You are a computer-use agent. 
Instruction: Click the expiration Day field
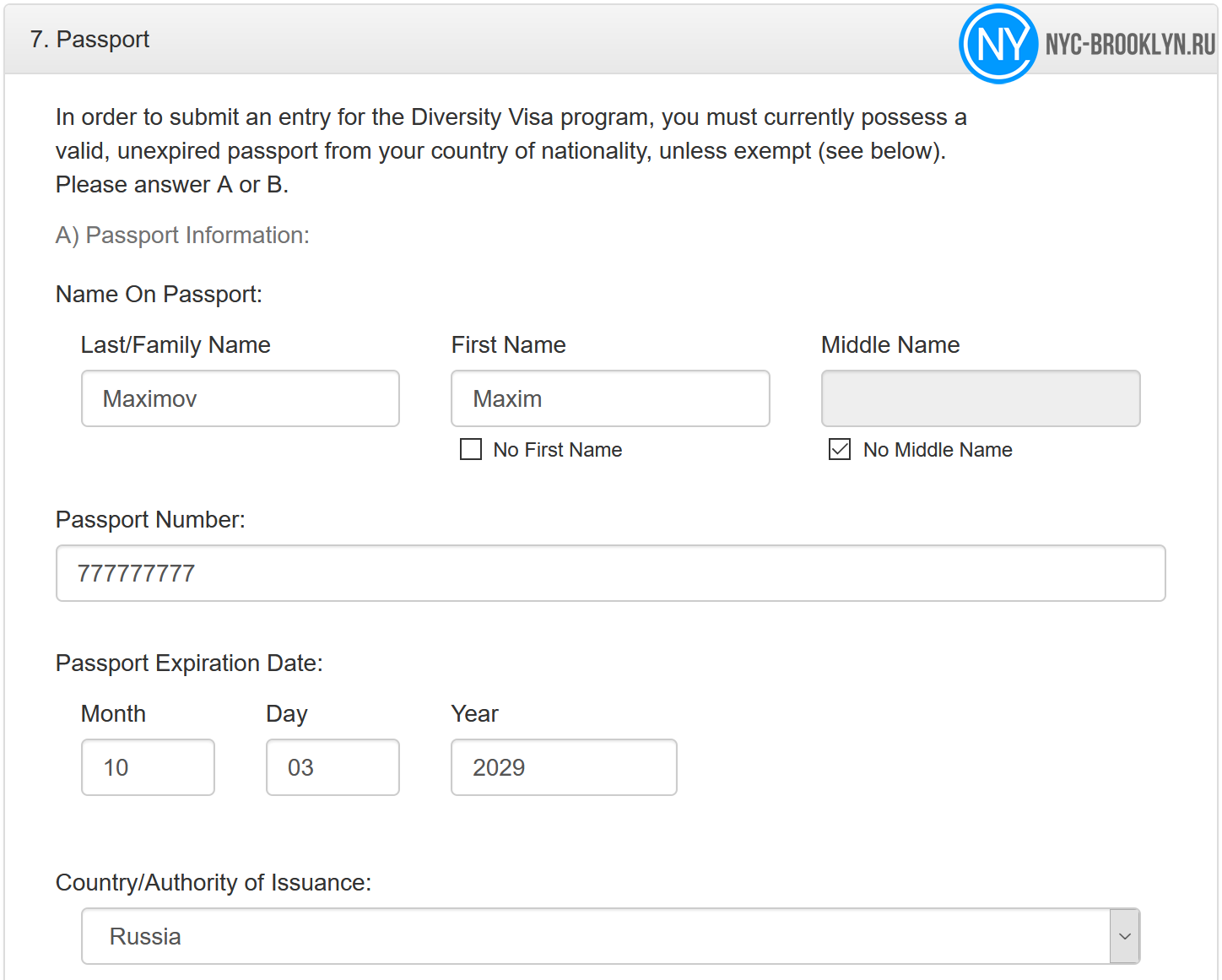pos(333,767)
